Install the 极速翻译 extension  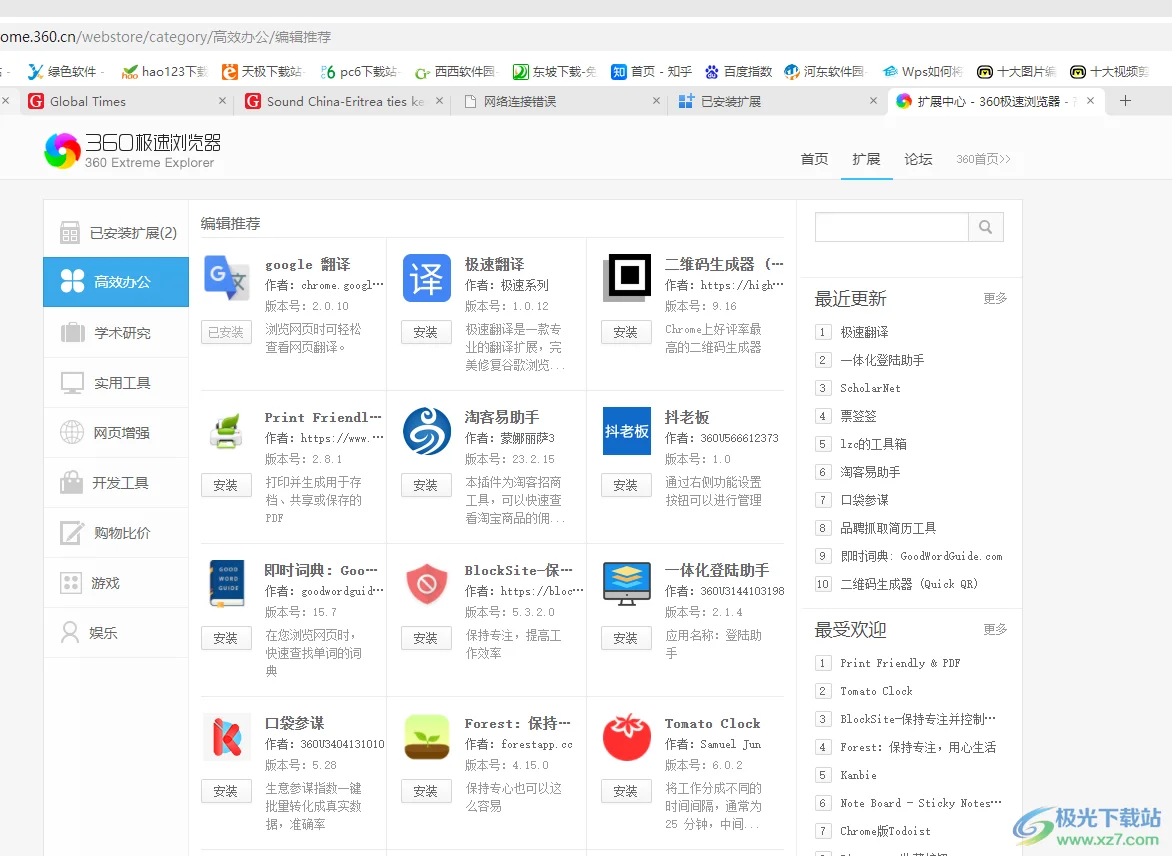coord(426,332)
